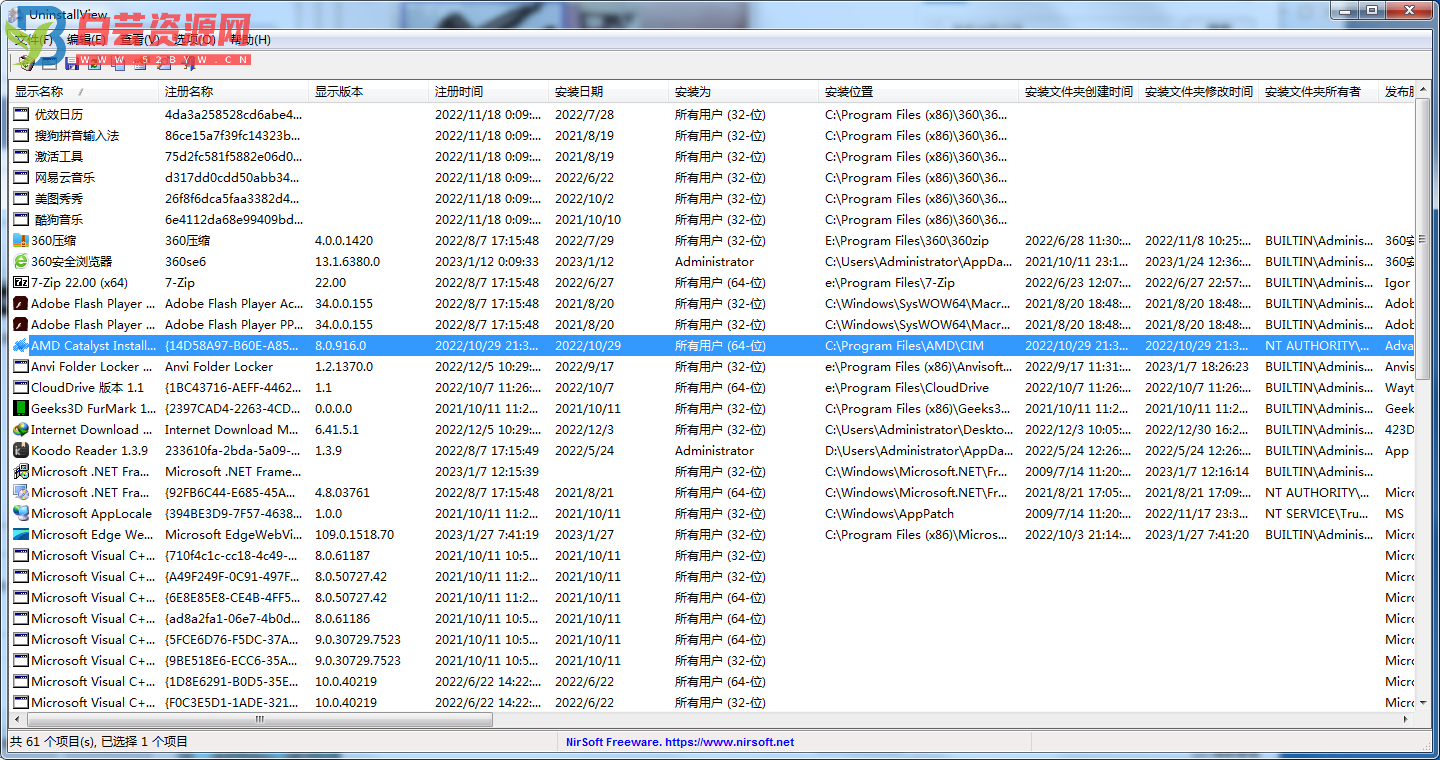Click the 激活工具 row icon

click(21, 156)
